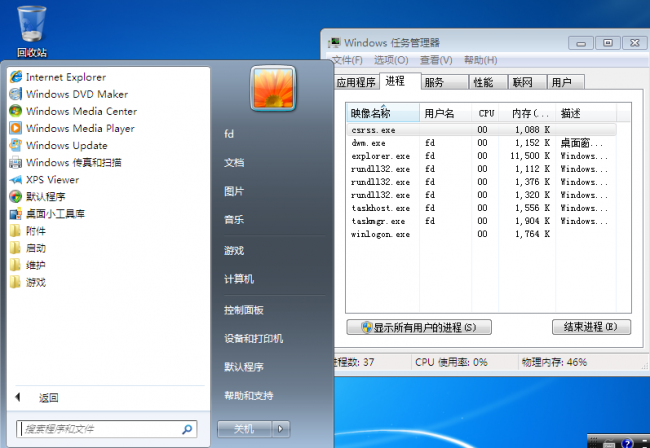
Task: Select the rundll32.exe row using 1,376 K
Action: pos(482,182)
